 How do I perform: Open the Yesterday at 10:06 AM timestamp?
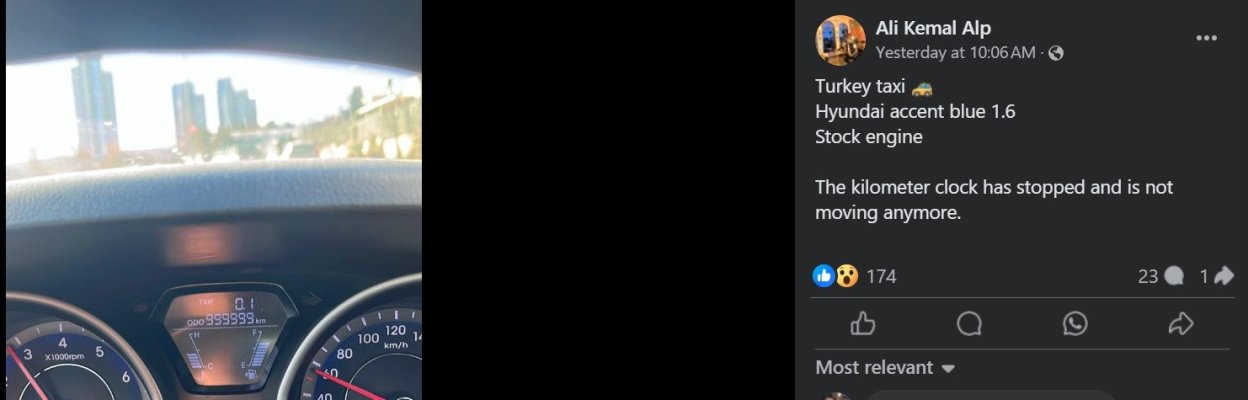955,53
